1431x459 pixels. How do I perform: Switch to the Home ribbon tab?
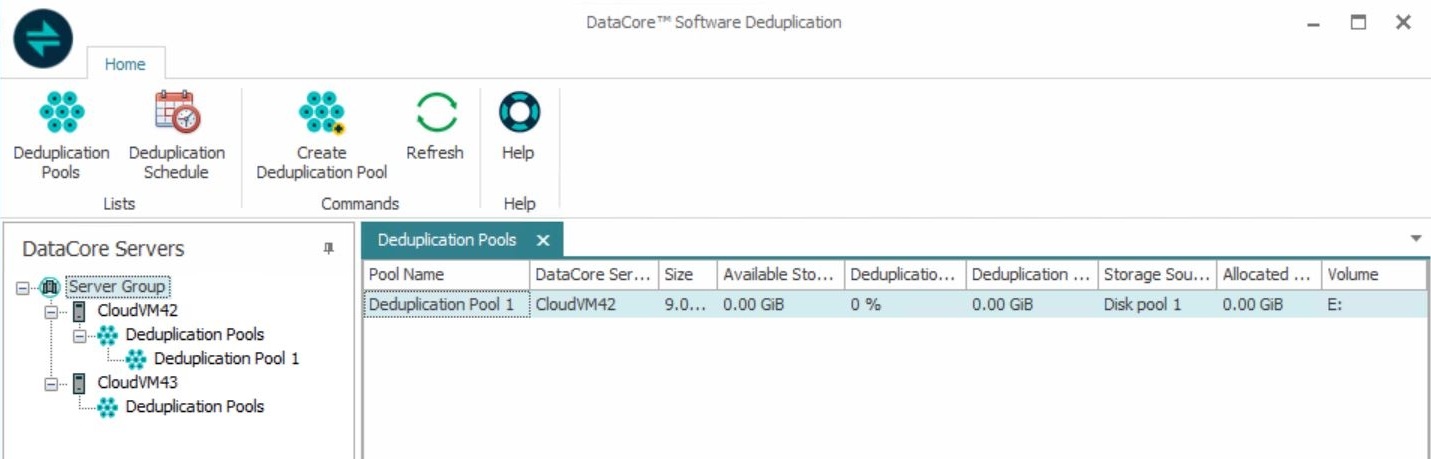(125, 64)
